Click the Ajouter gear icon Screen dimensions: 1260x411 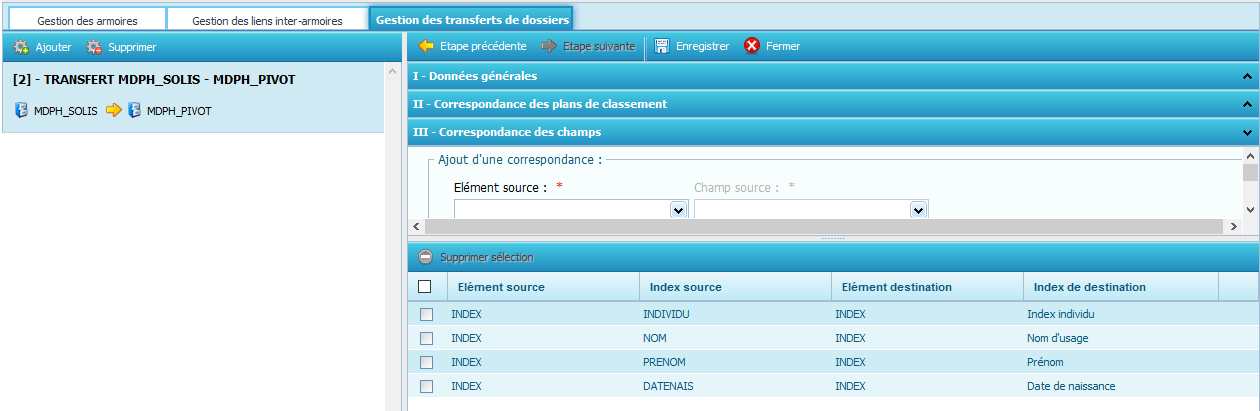coord(21,47)
